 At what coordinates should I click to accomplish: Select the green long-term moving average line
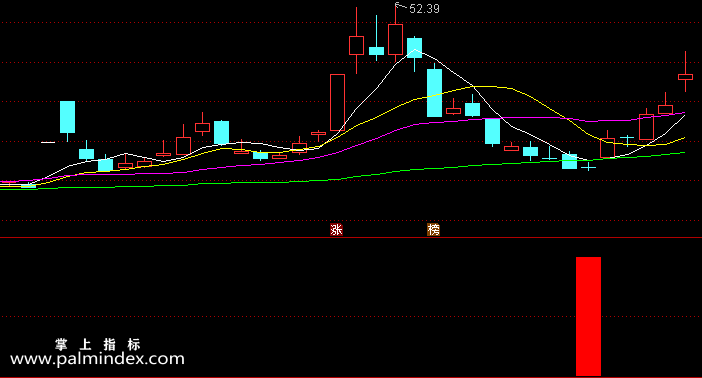pyautogui.click(x=403, y=171)
